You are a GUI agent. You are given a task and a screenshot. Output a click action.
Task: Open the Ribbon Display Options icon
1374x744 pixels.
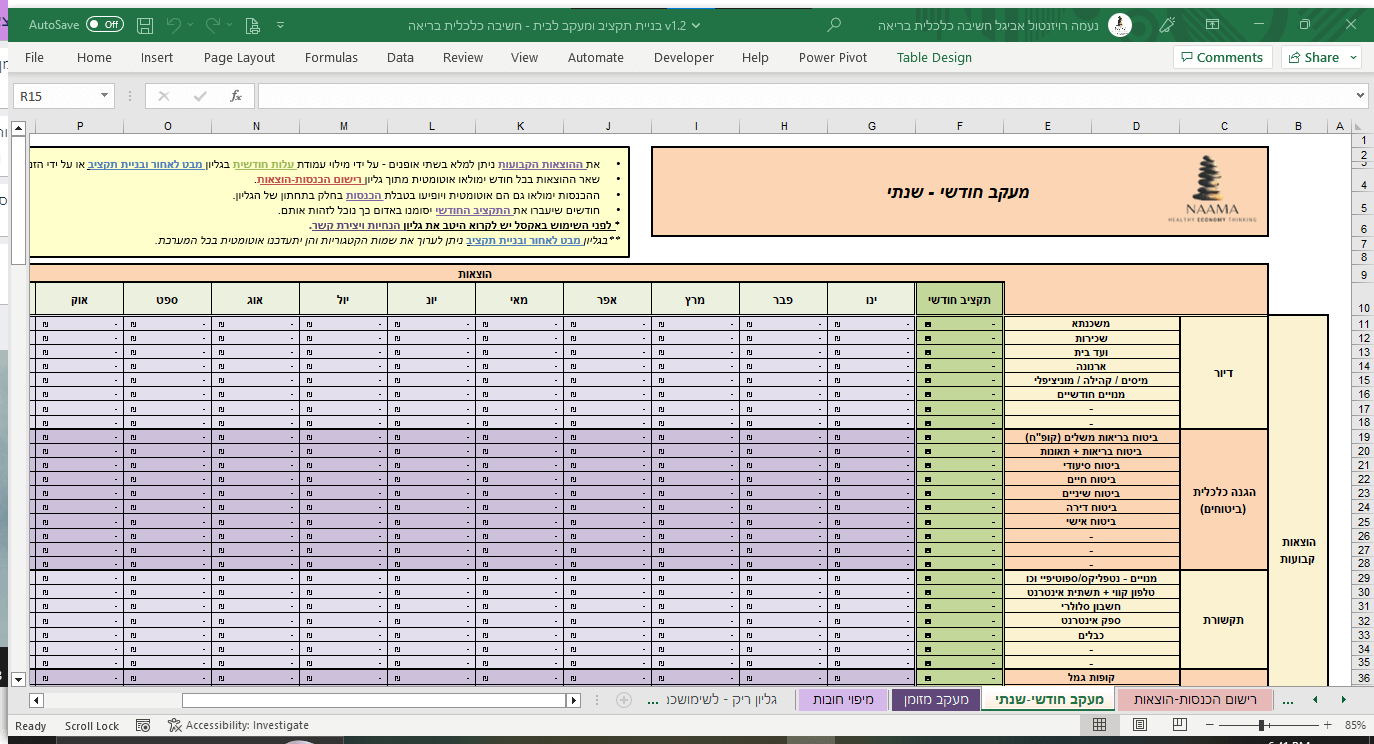pos(1213,24)
